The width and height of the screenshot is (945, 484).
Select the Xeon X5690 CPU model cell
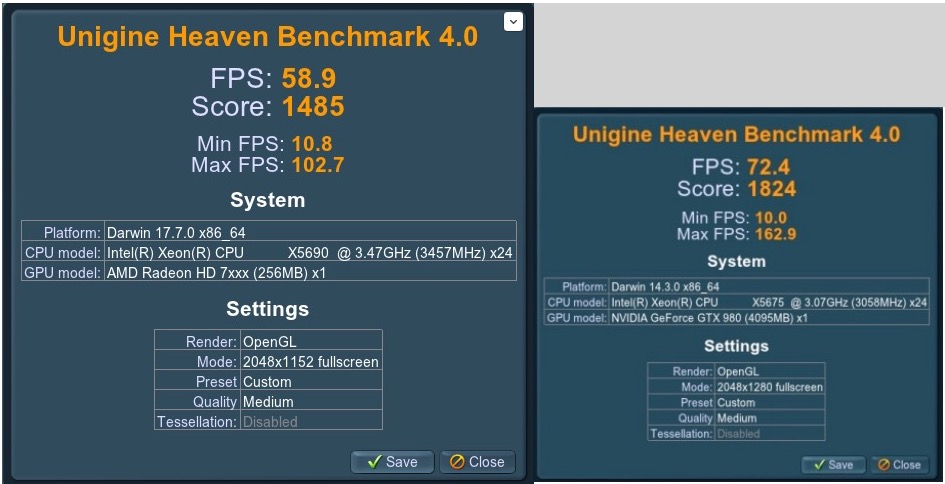(x=310, y=253)
